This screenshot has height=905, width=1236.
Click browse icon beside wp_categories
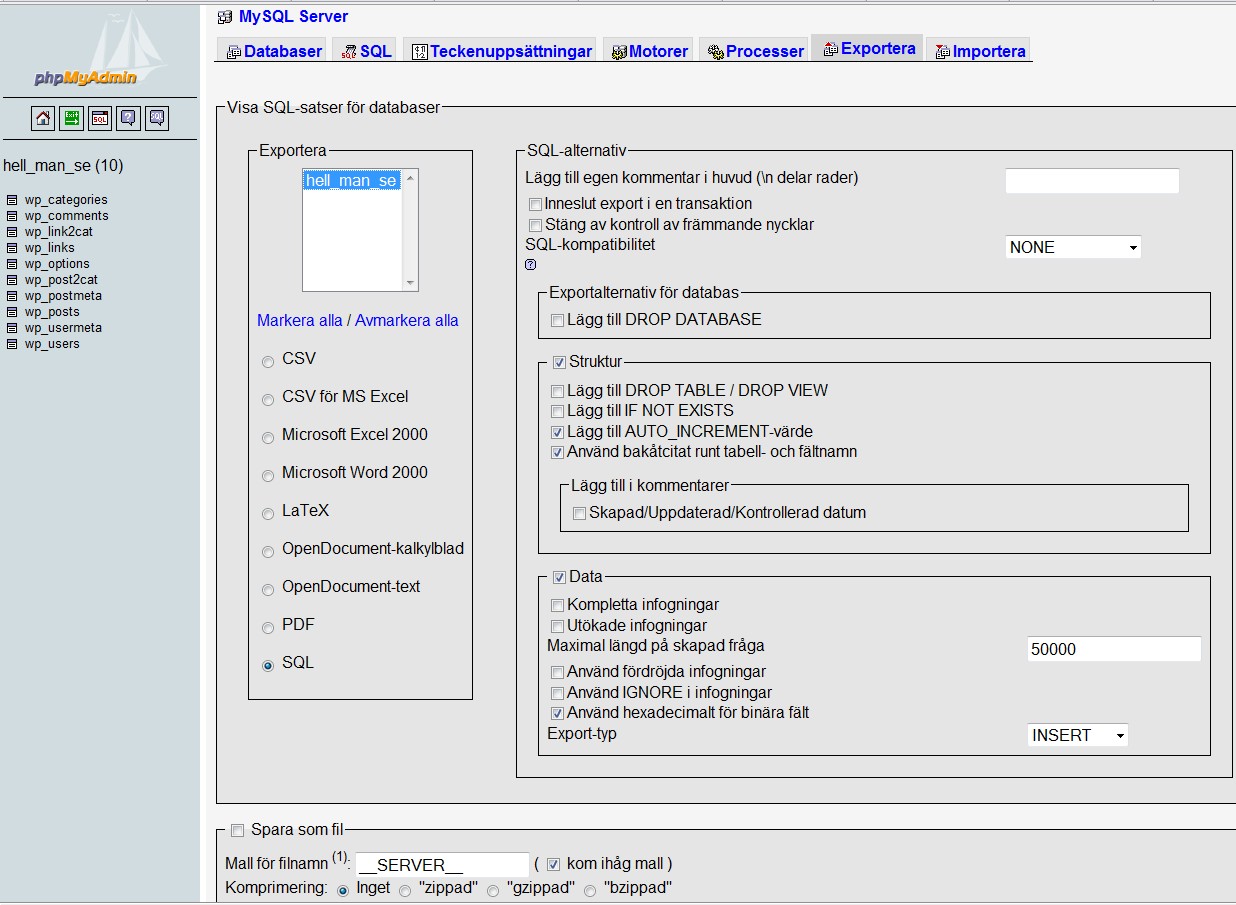point(12,200)
